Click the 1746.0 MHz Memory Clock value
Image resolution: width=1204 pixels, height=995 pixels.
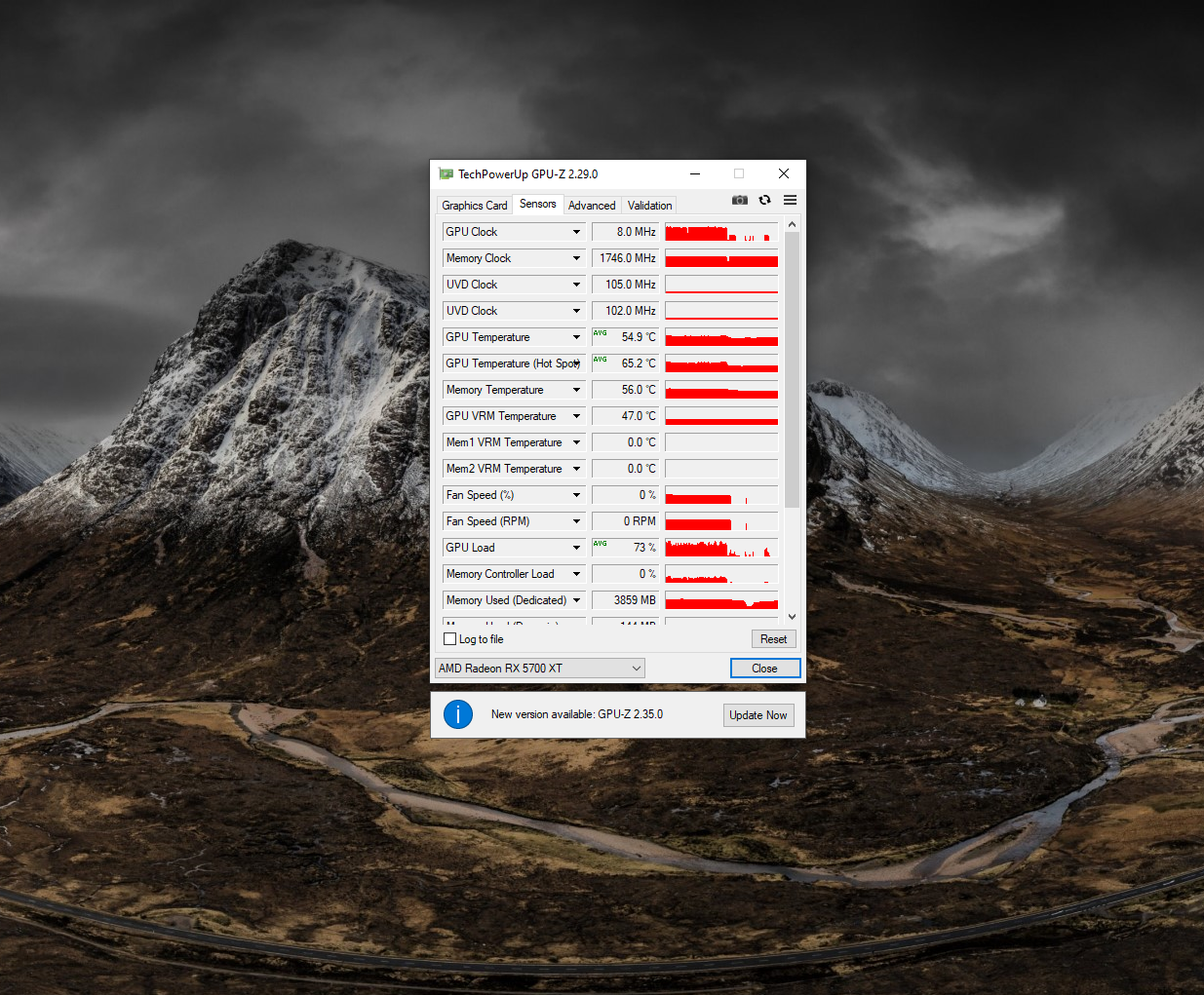point(625,258)
